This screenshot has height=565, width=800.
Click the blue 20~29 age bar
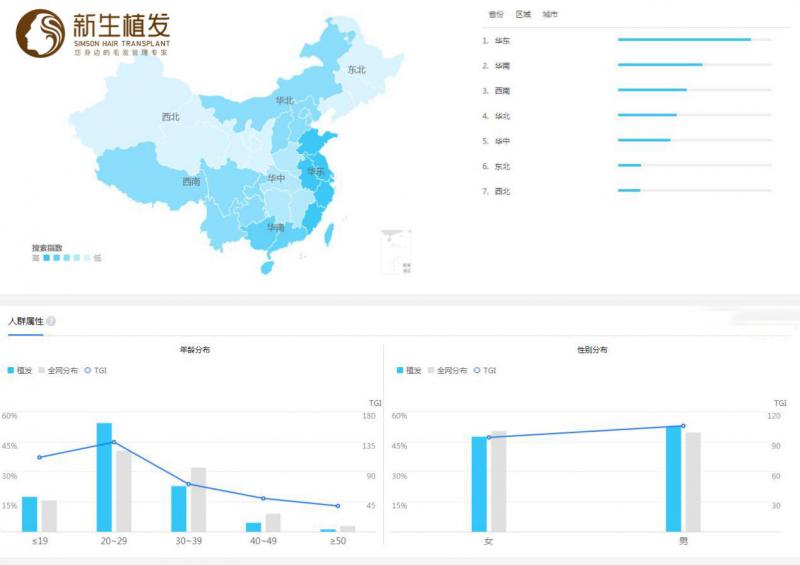pos(104,477)
